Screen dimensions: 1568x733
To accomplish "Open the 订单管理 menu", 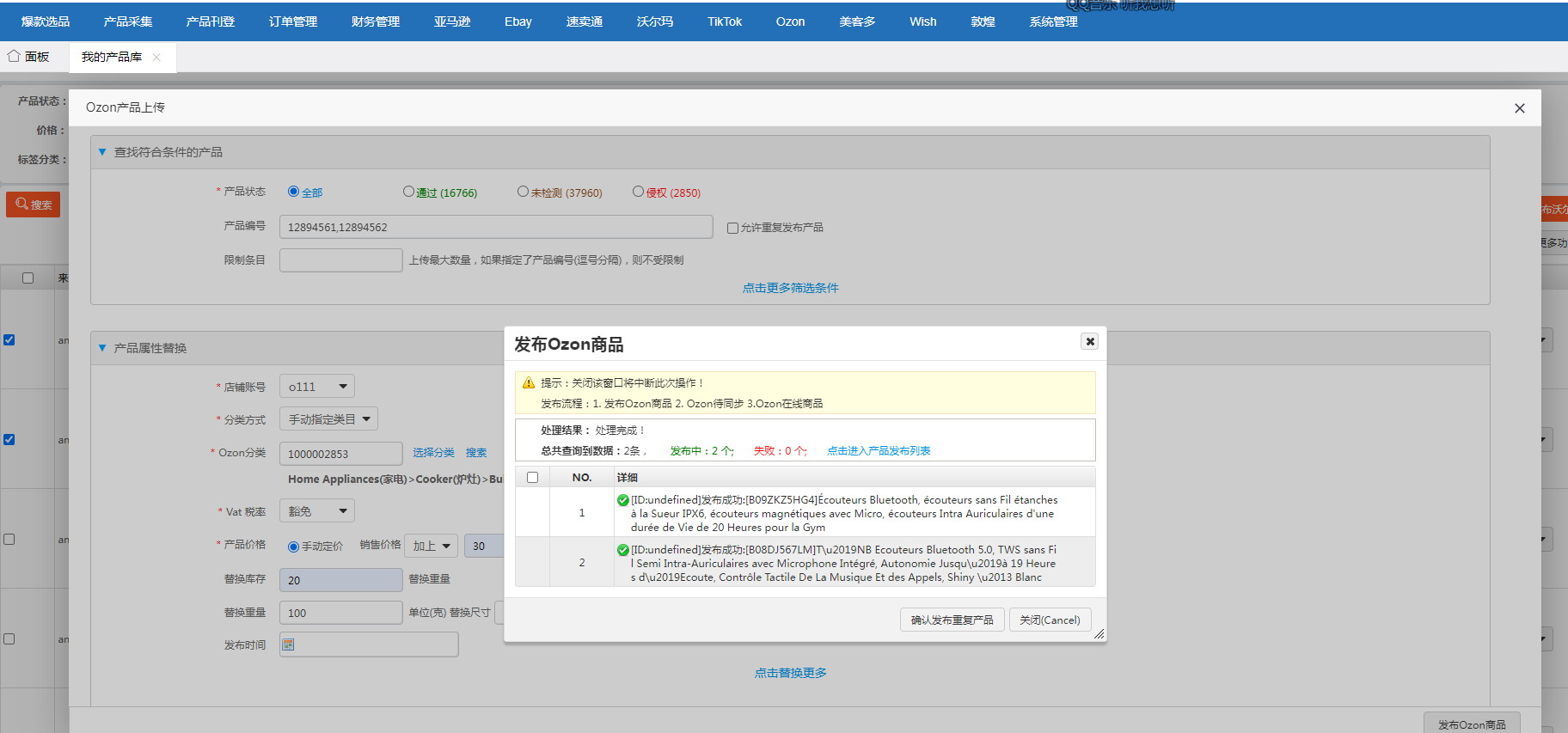I will 293,21.
